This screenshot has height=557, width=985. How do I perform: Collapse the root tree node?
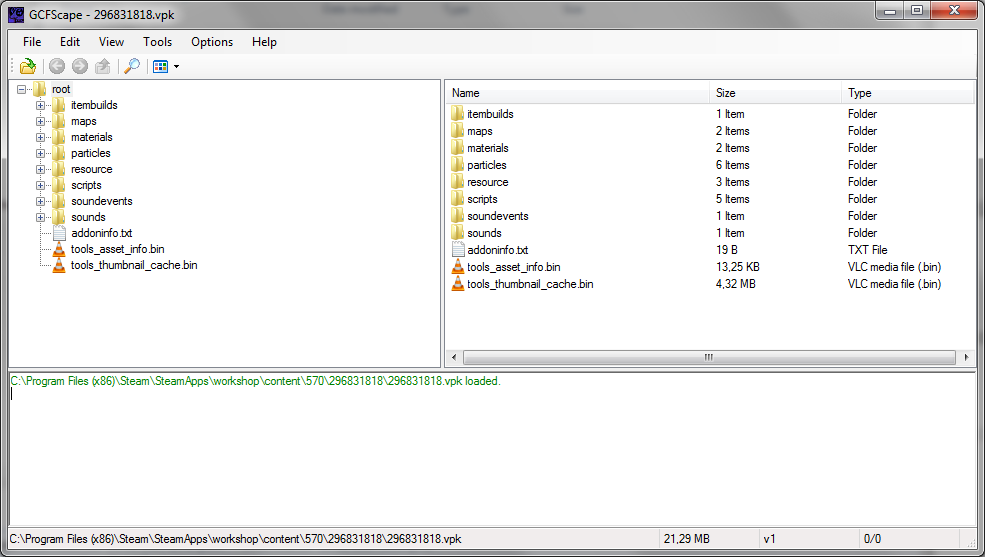pyautogui.click(x=22, y=89)
